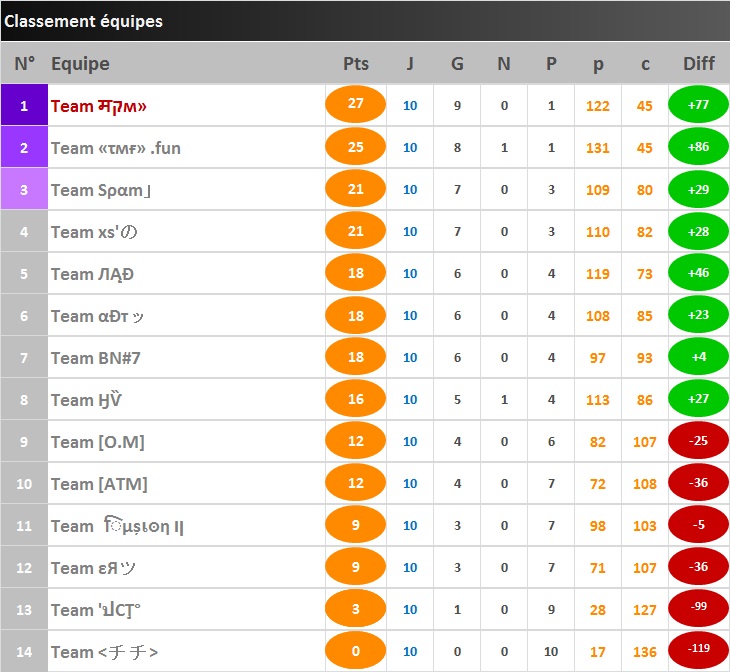Viewport: 730px width, 672px height.
Task: Click the red -99 difference badge
Action: click(x=698, y=607)
